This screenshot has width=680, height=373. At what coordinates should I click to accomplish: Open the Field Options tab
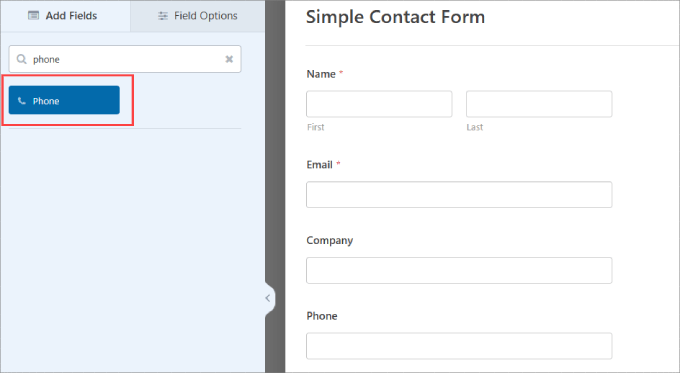[197, 16]
